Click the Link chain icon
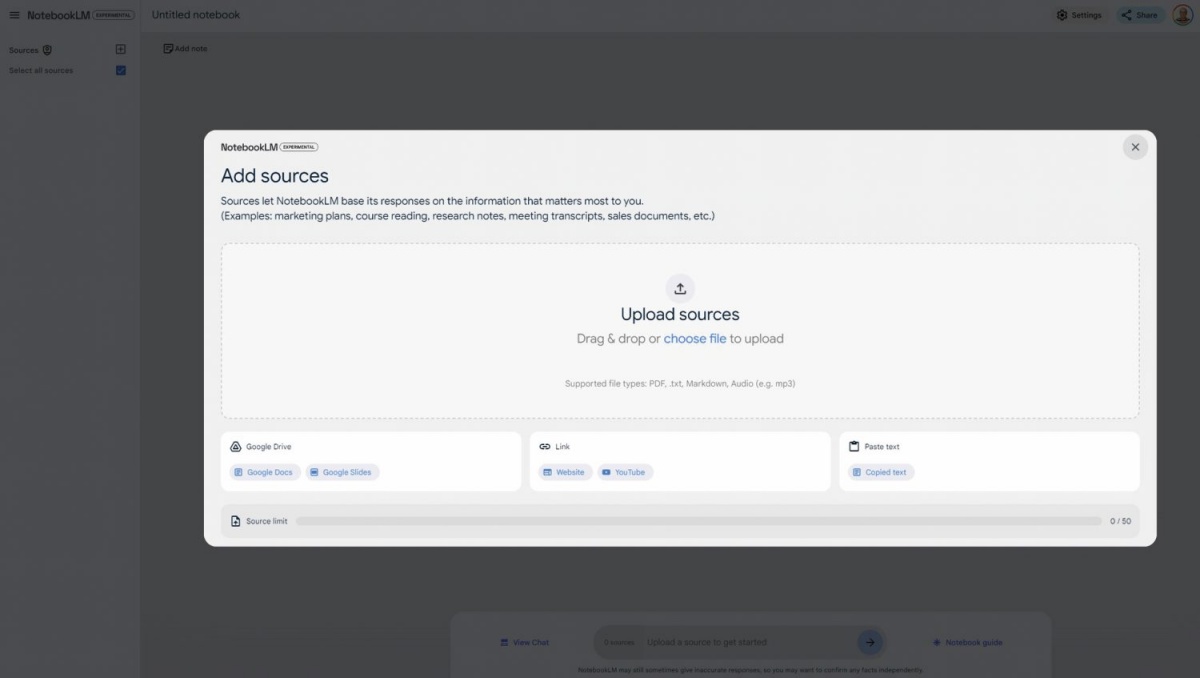1200x678 pixels. click(x=545, y=447)
